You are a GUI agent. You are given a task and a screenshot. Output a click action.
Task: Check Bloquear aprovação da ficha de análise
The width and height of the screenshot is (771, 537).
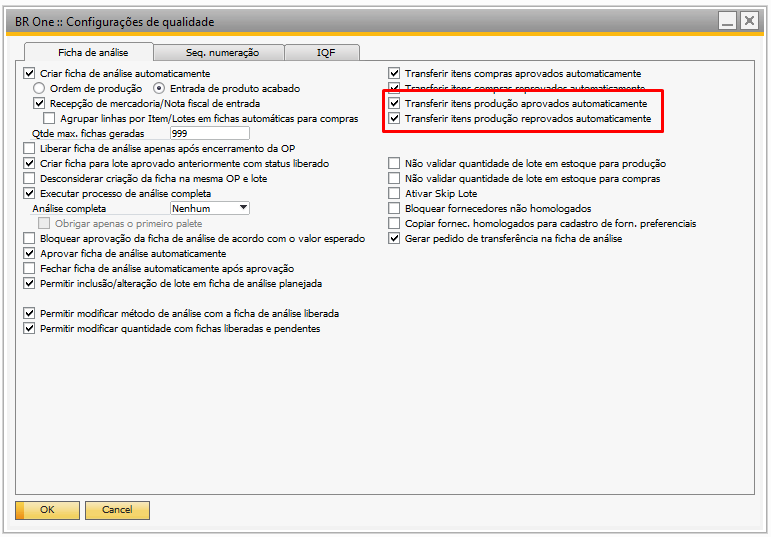30,239
